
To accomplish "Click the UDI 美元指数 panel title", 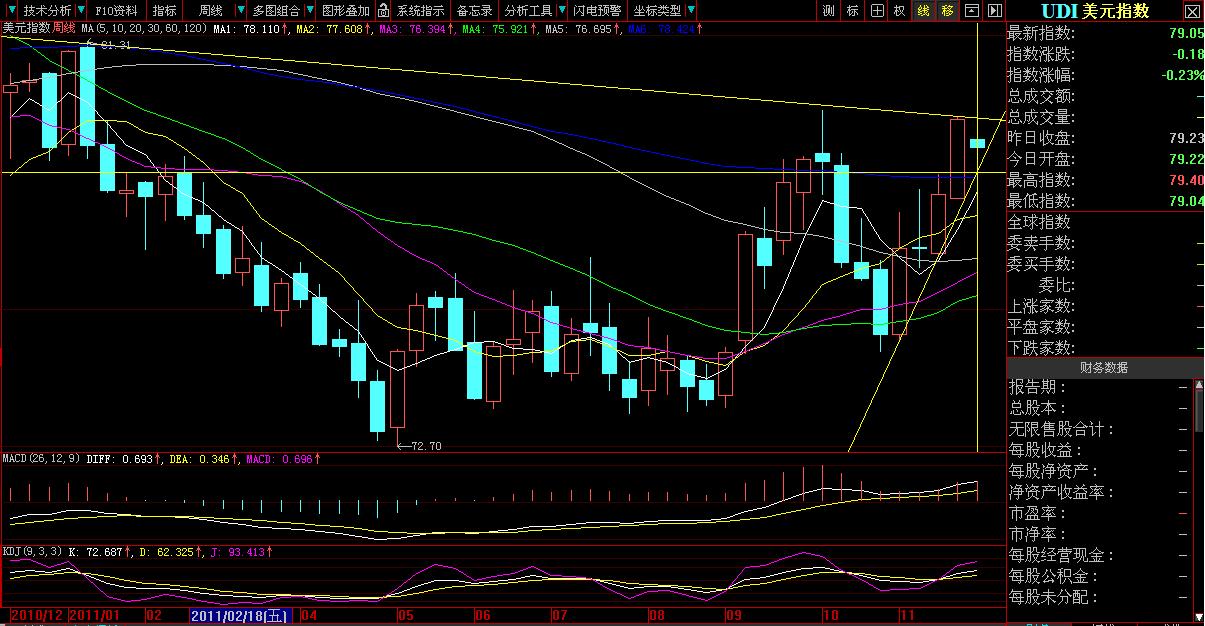I will [x=1094, y=11].
